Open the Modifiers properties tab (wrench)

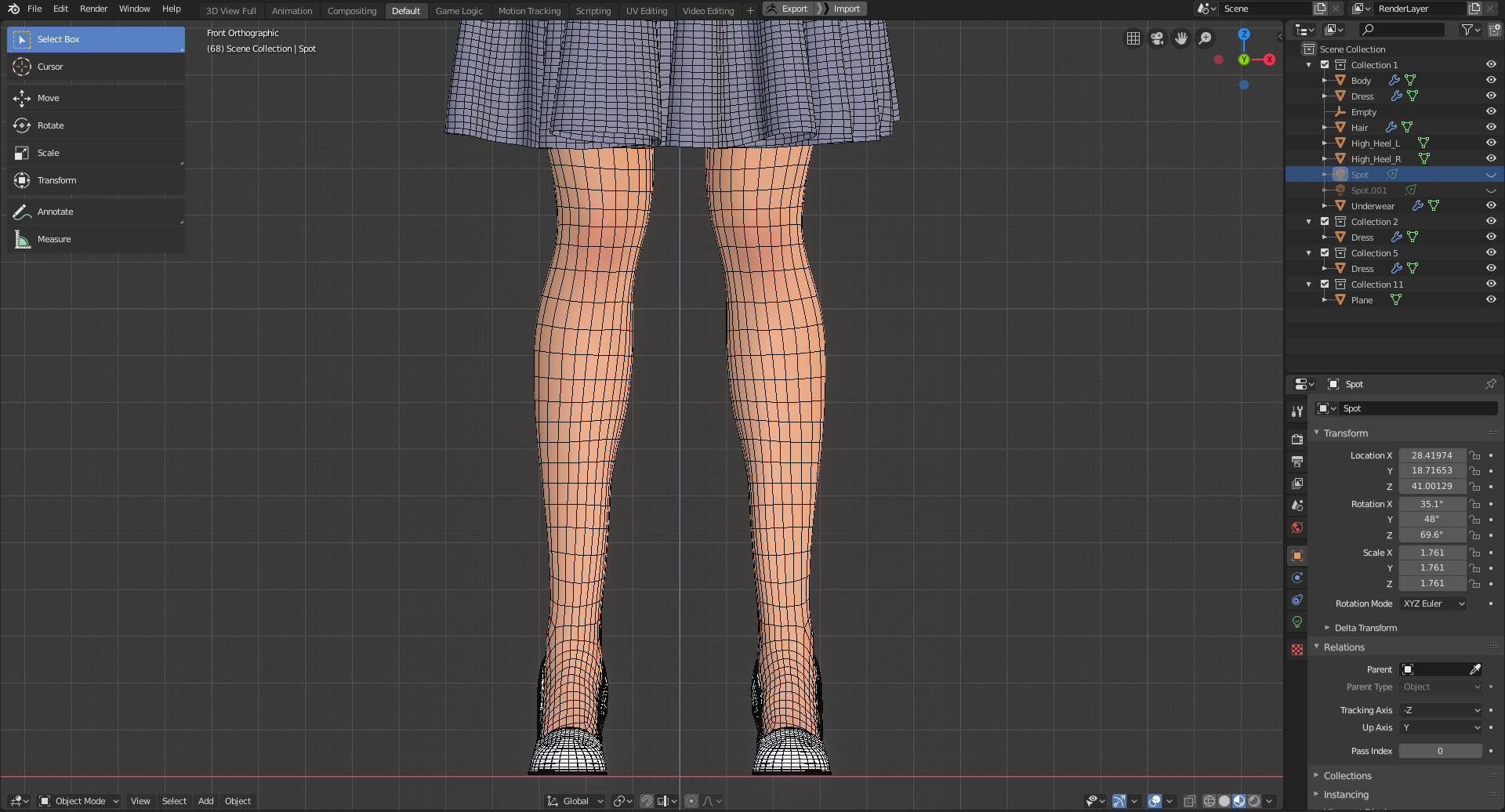tap(1297, 411)
